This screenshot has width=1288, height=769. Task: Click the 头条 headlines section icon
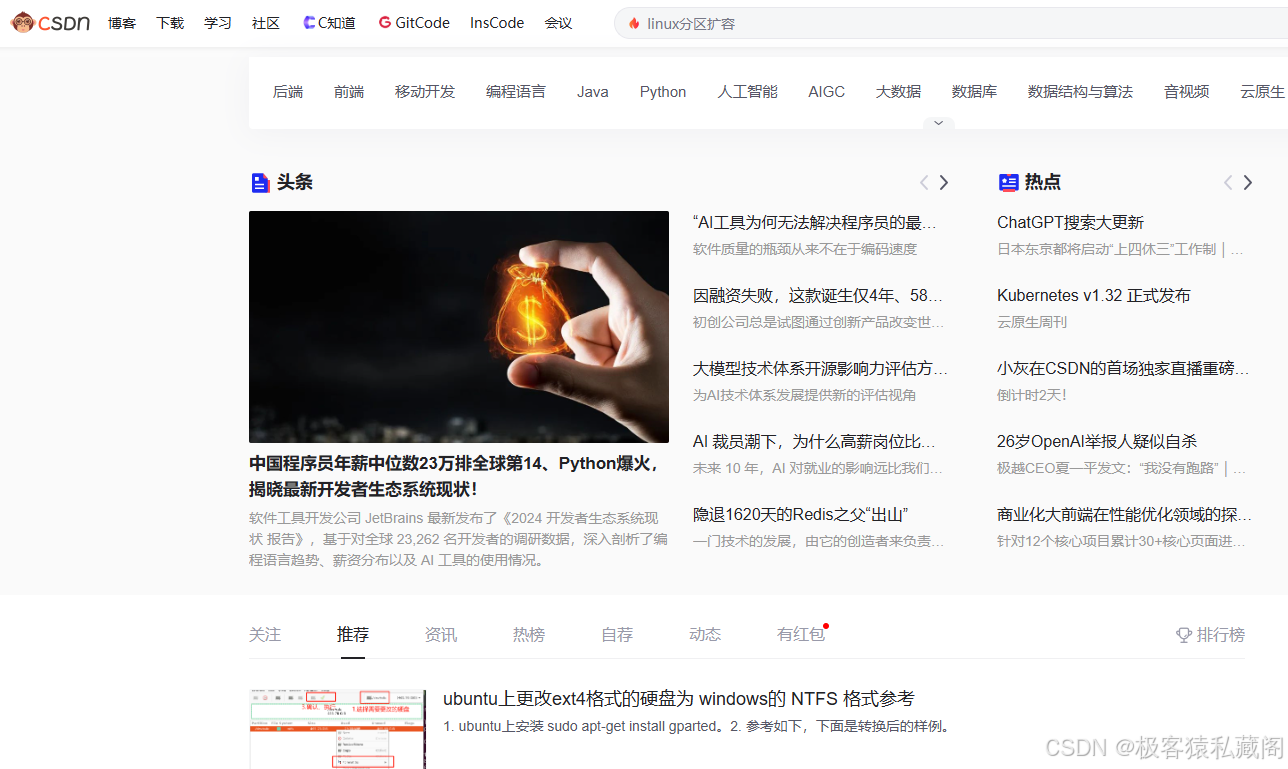pyautogui.click(x=260, y=182)
